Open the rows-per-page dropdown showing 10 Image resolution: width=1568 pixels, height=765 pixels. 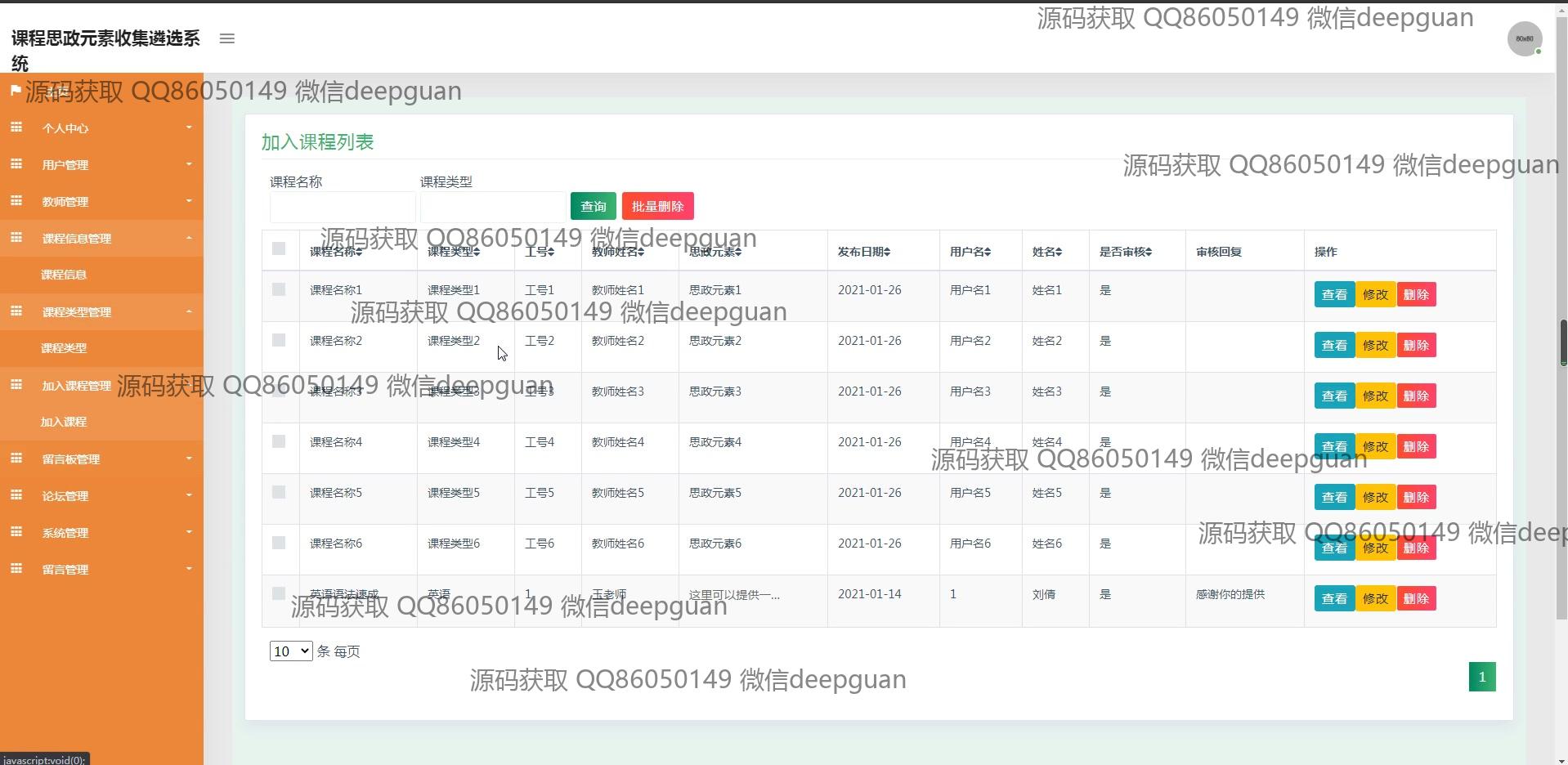[290, 651]
